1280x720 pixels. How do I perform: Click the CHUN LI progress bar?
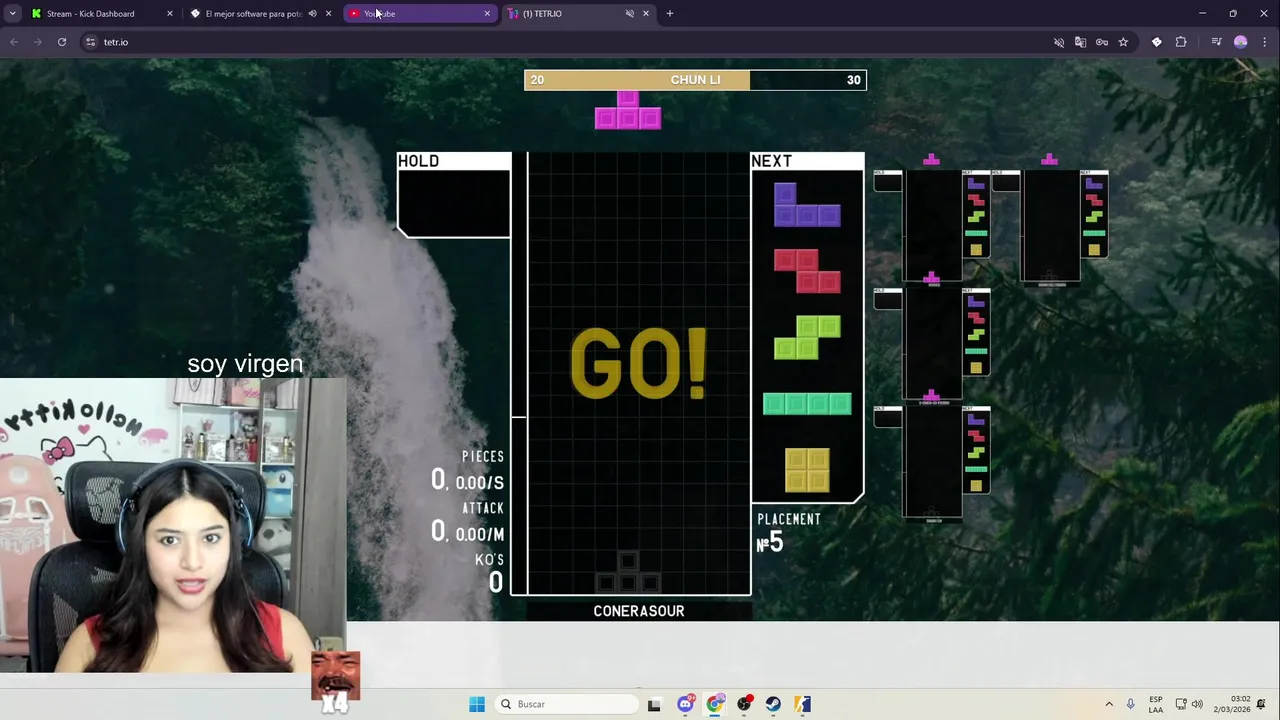(695, 80)
